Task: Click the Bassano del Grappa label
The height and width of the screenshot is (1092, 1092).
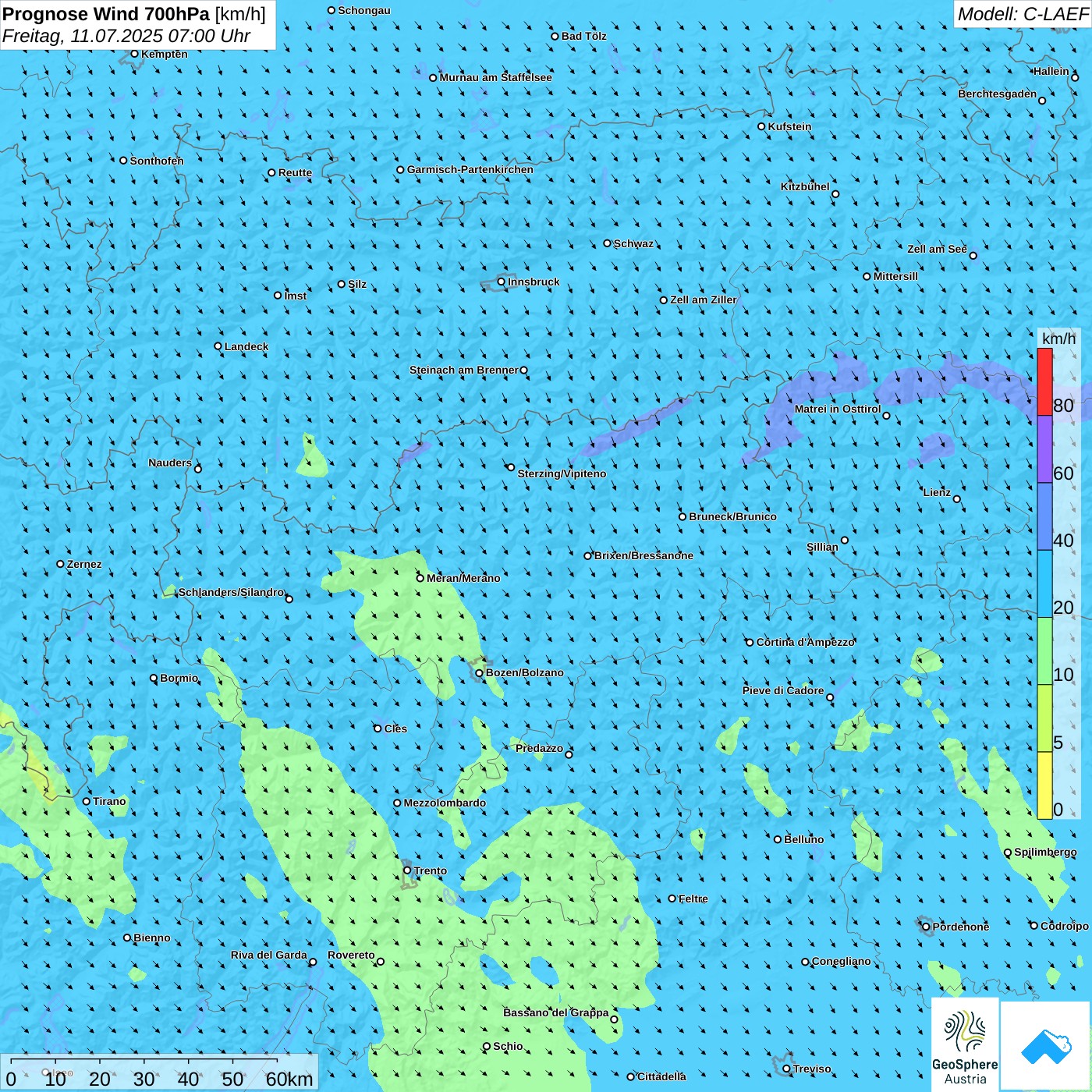Action: (x=555, y=1012)
